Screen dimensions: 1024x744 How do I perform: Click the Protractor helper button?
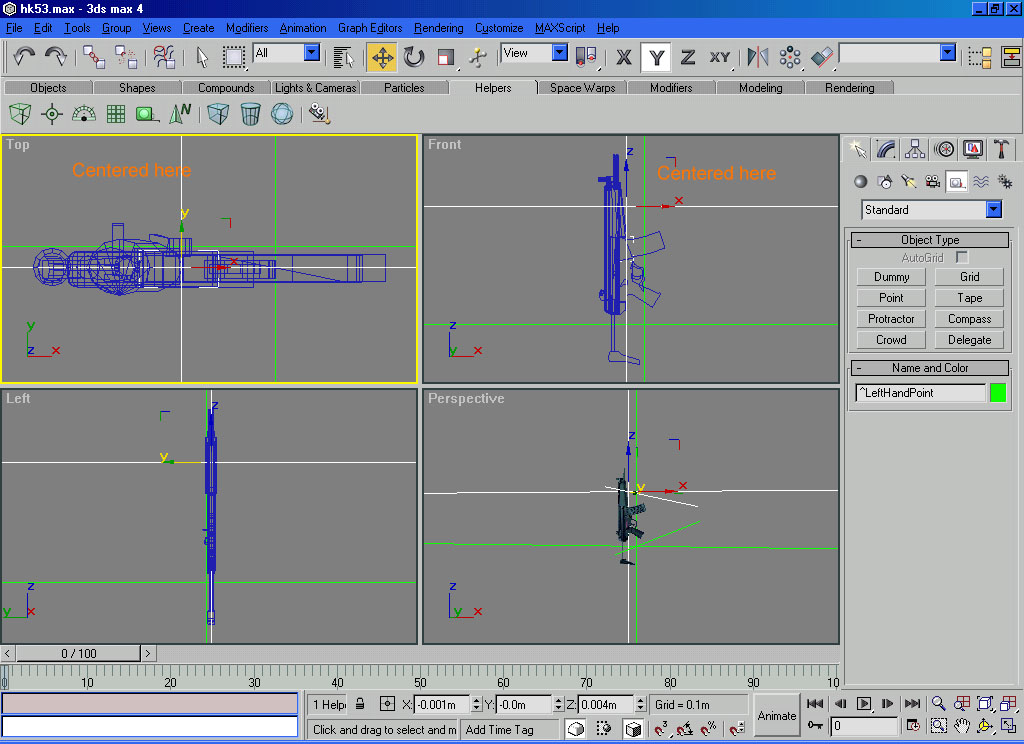(x=891, y=319)
